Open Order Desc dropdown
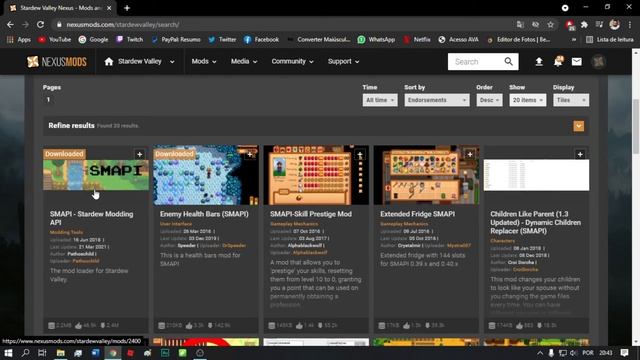The width and height of the screenshot is (640, 360). point(489,100)
